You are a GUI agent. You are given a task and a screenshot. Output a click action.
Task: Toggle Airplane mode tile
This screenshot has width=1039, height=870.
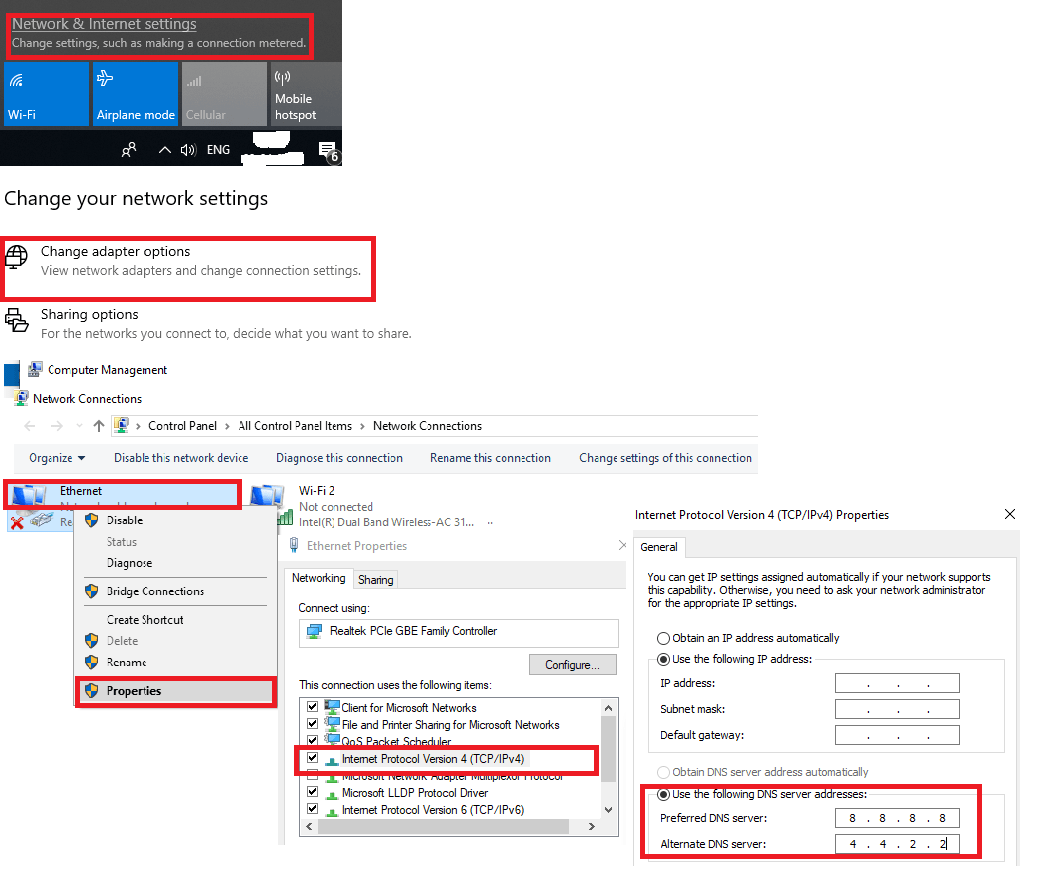(x=135, y=94)
